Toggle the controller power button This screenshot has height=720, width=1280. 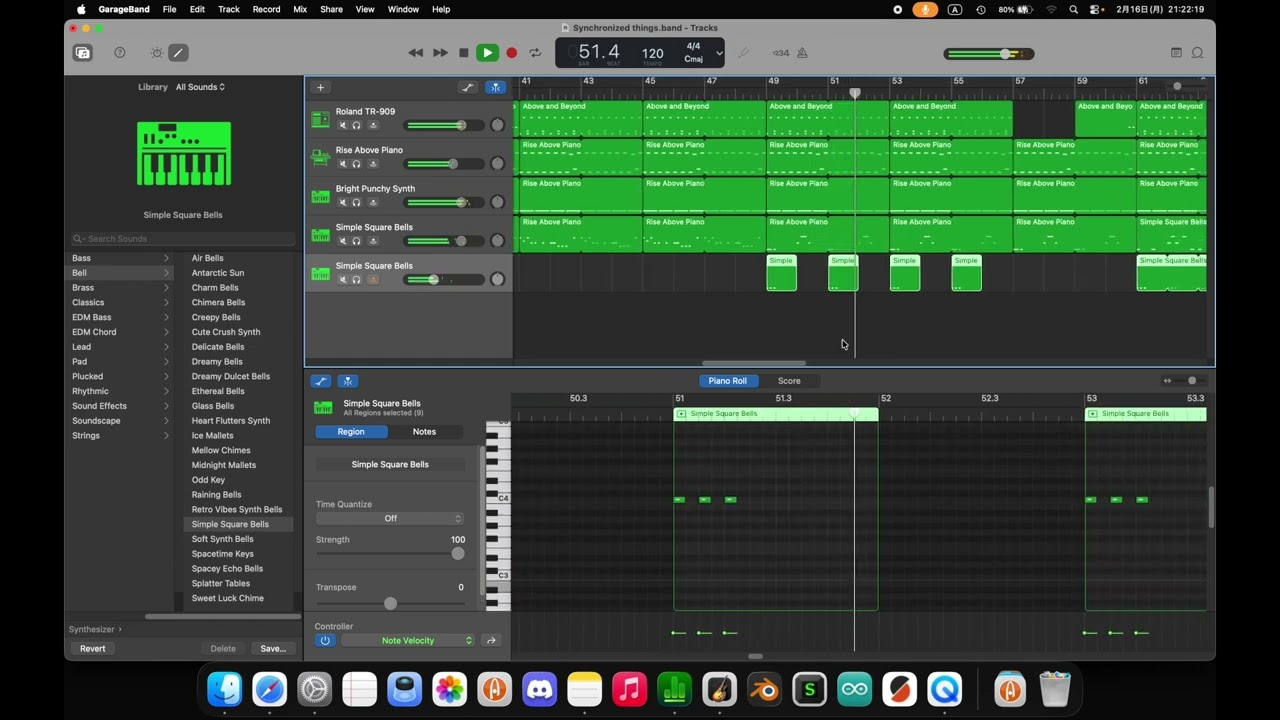pos(324,640)
